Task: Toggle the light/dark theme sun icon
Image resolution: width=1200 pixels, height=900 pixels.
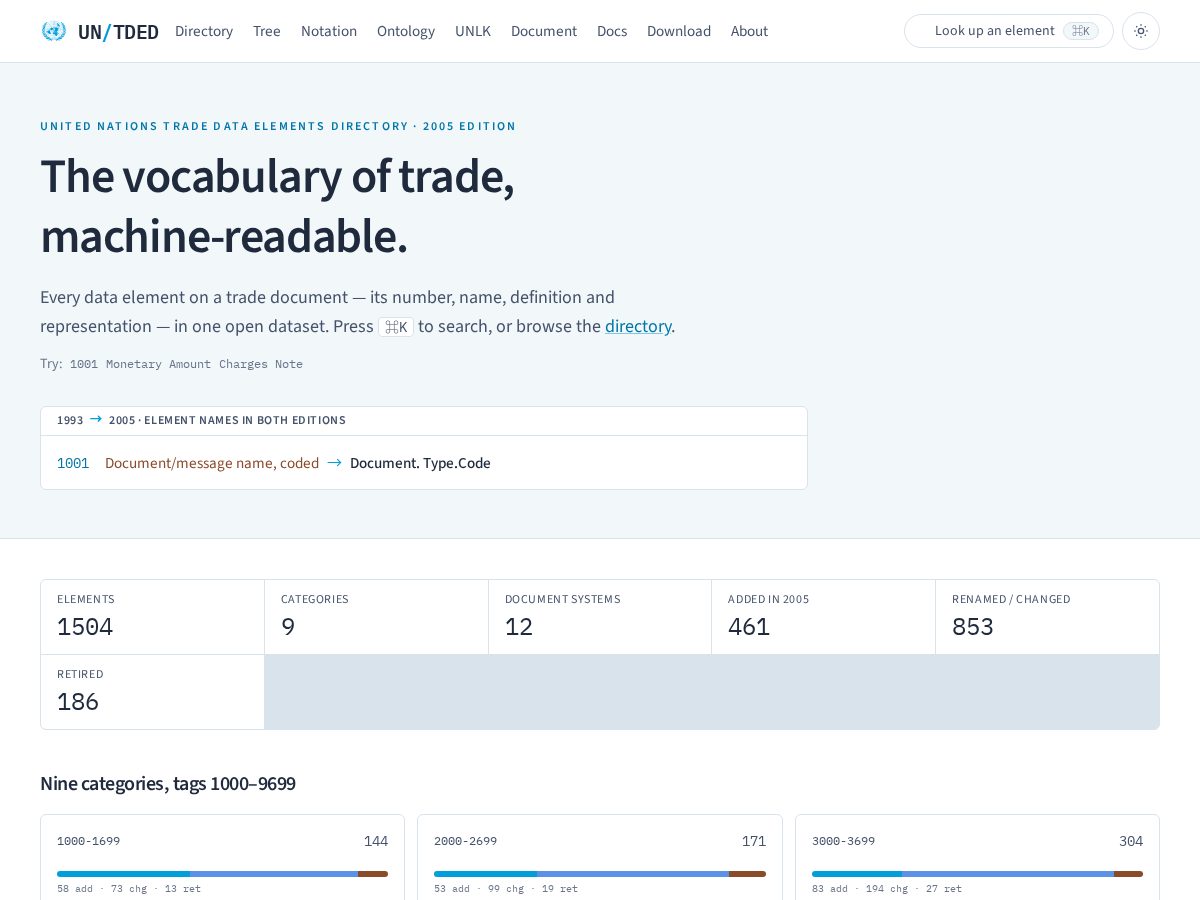Action: coord(1141,31)
